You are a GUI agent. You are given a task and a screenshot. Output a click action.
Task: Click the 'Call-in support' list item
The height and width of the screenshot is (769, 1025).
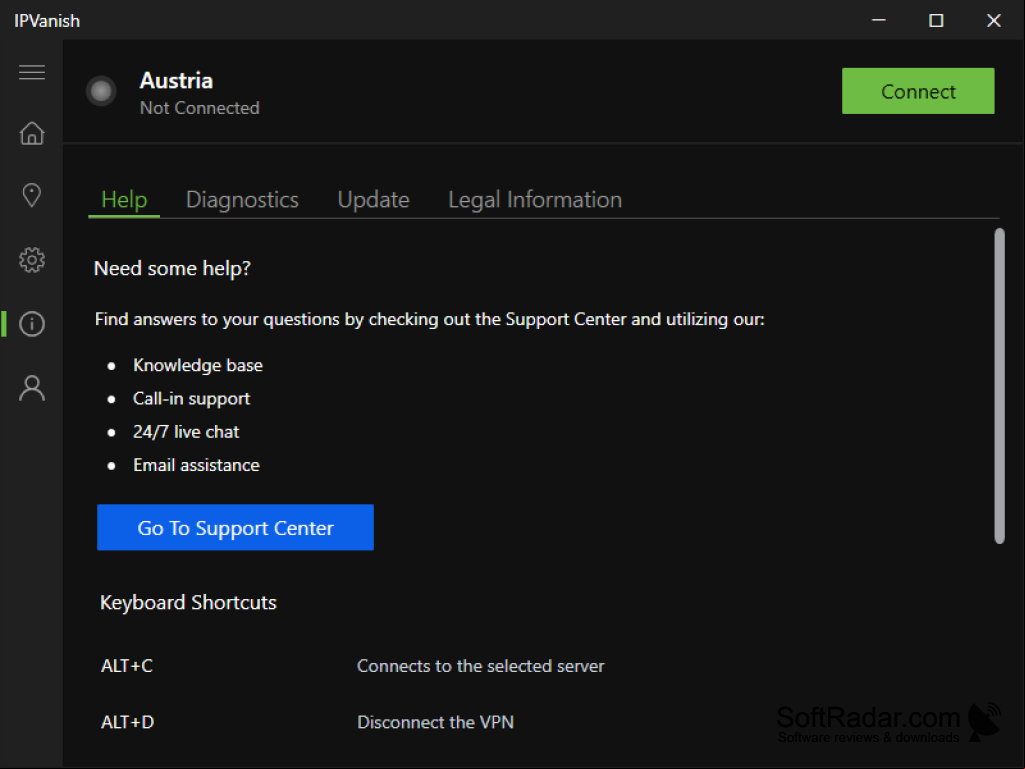click(192, 398)
